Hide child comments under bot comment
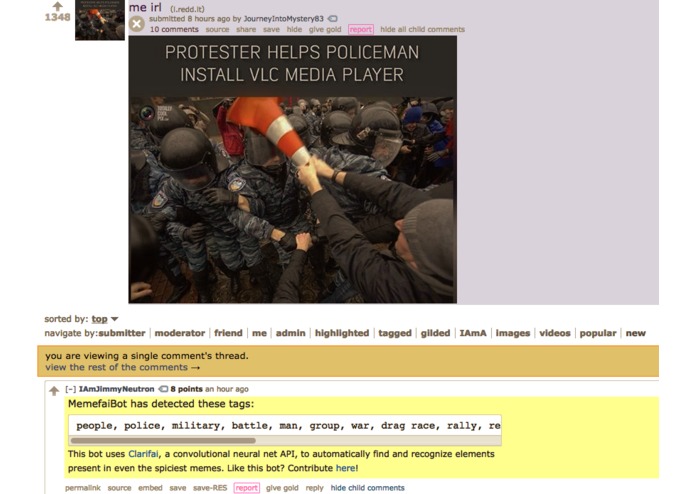695x494 pixels. tap(367, 488)
